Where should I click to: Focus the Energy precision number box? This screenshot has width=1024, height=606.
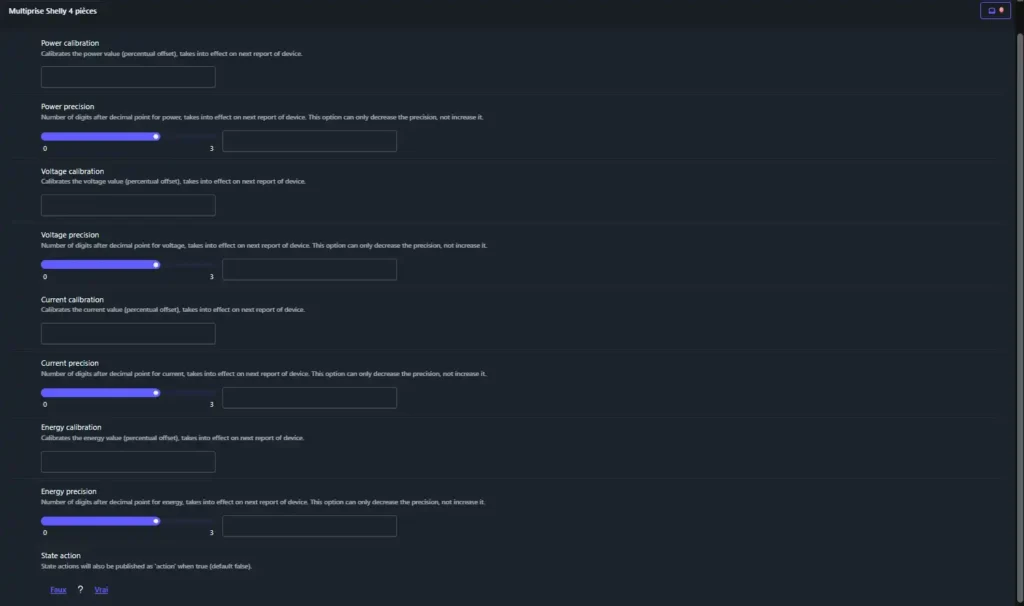[x=309, y=525]
